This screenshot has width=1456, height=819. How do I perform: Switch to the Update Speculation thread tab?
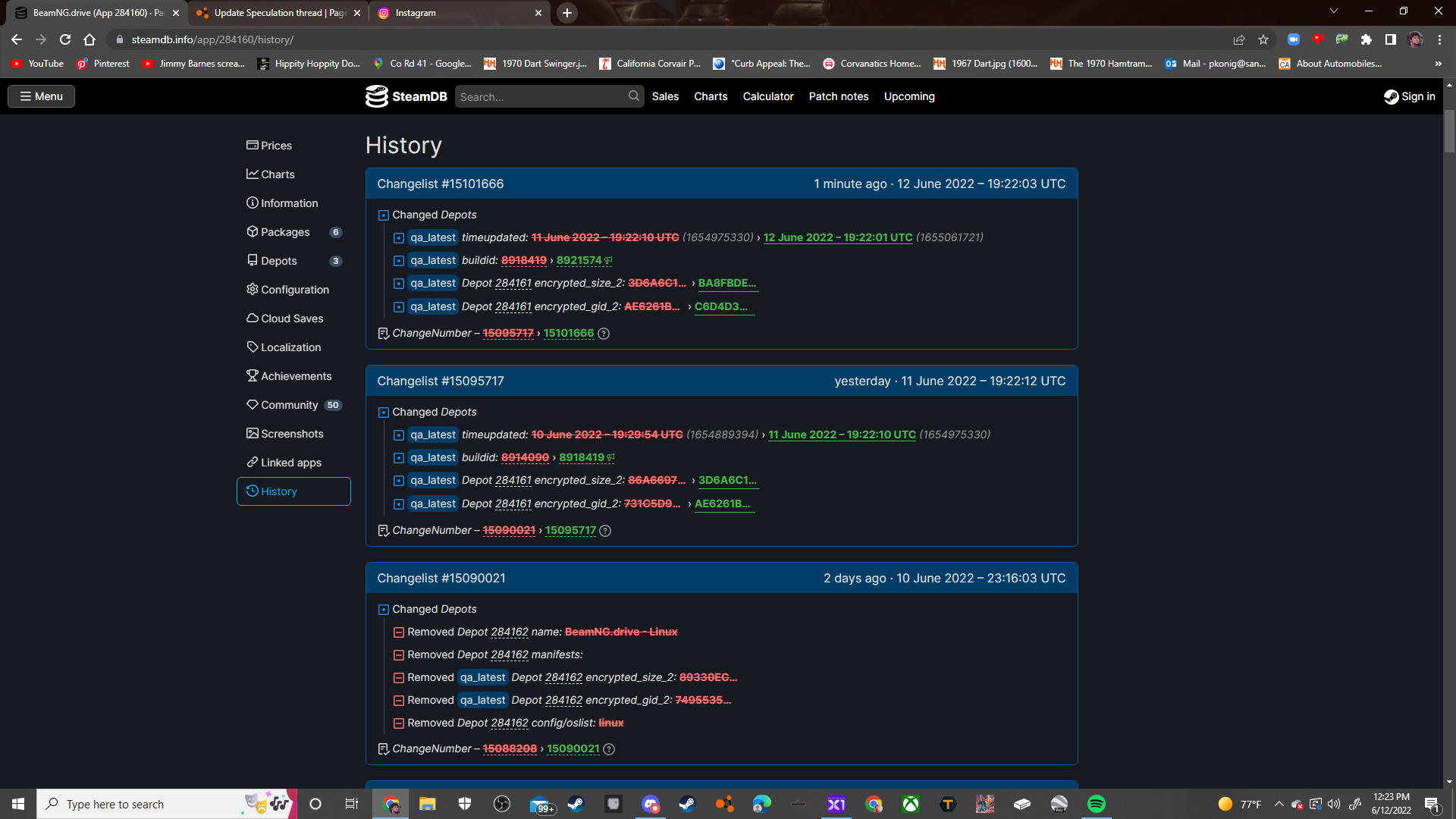(x=278, y=13)
